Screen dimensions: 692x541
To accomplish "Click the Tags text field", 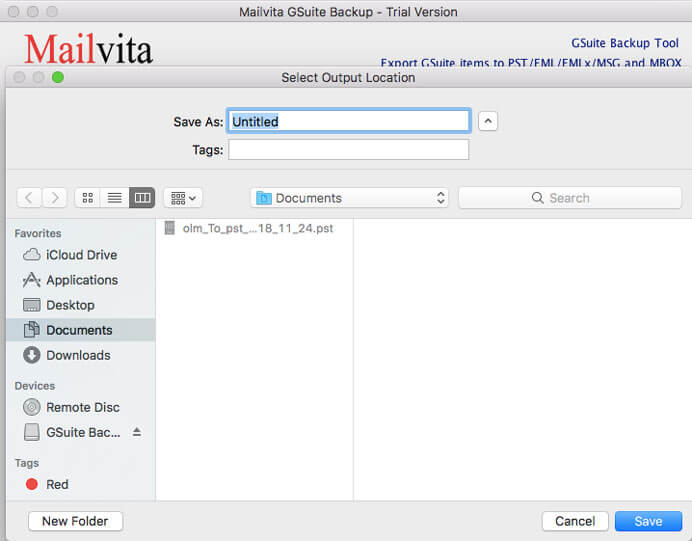I will point(348,150).
